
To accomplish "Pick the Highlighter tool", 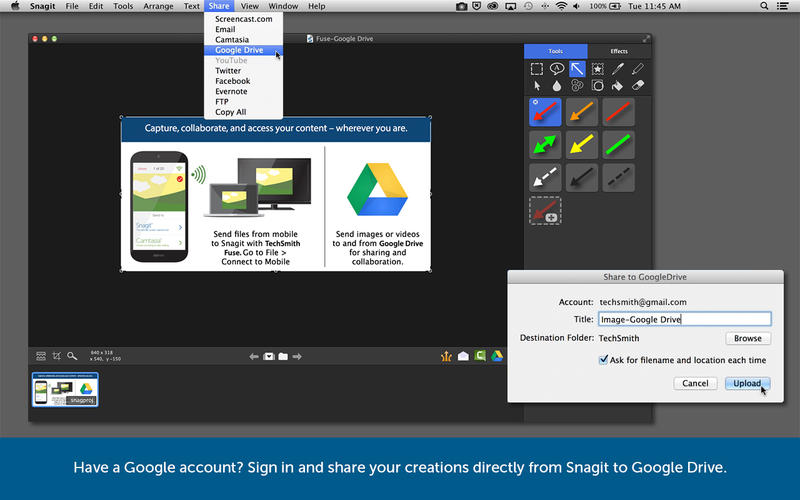I will click(x=638, y=69).
